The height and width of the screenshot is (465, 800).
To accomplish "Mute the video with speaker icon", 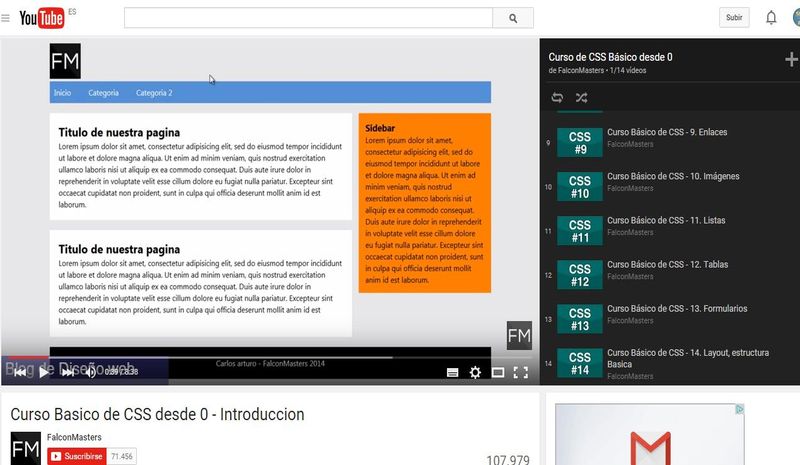I will coord(91,373).
